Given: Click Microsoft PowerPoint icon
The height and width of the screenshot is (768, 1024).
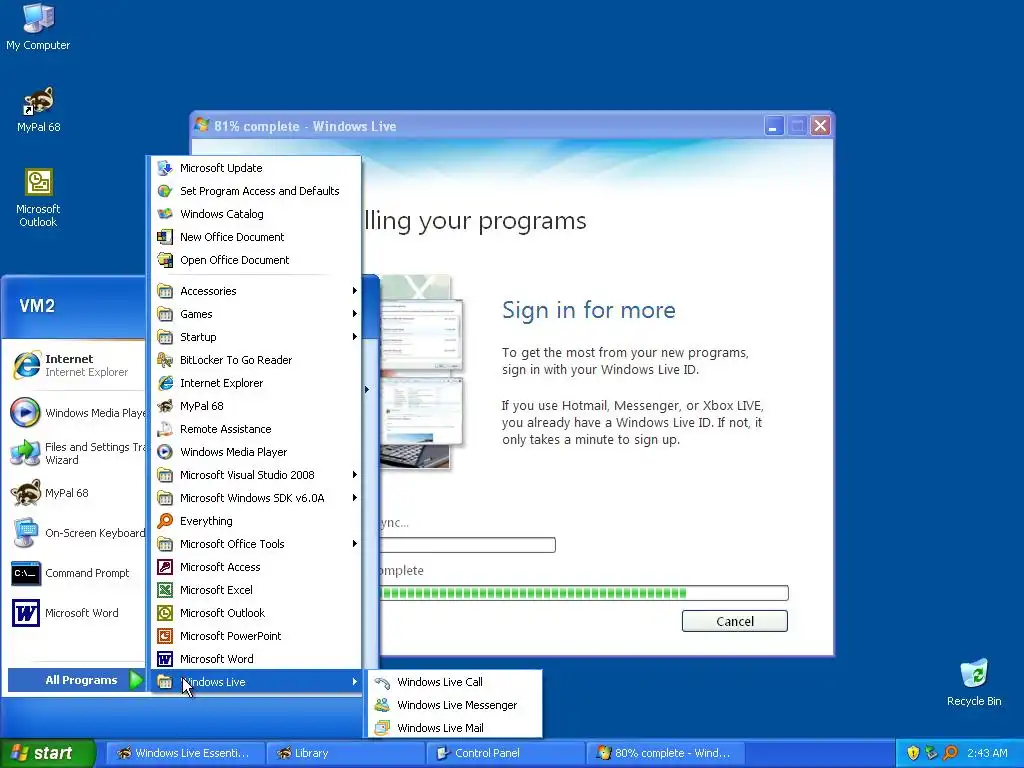Looking at the screenshot, I should tap(165, 635).
